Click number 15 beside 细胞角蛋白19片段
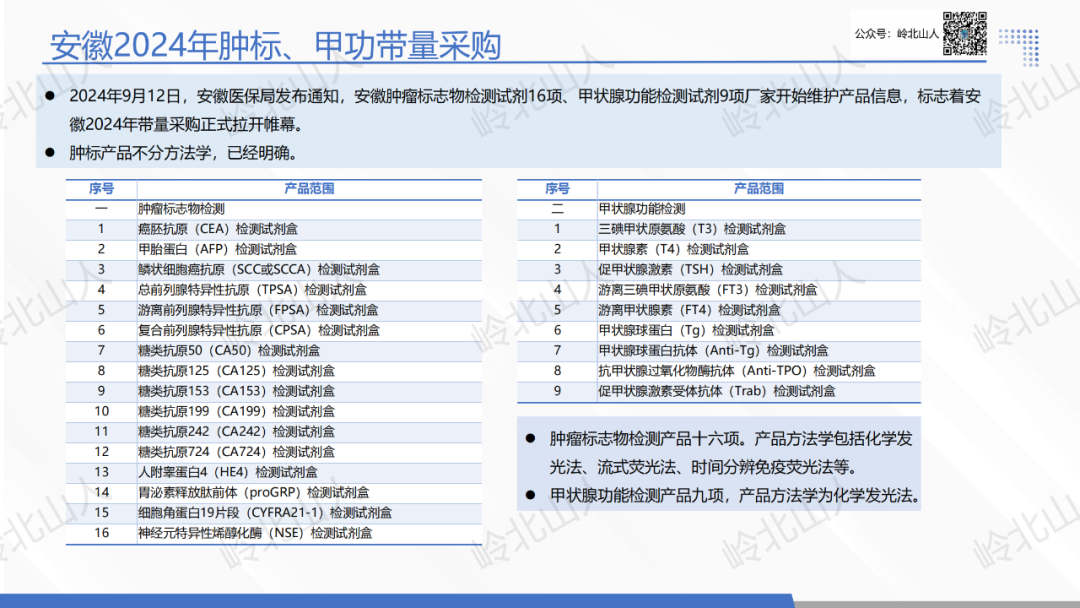Screen dimensions: 1080x608 pos(101,513)
